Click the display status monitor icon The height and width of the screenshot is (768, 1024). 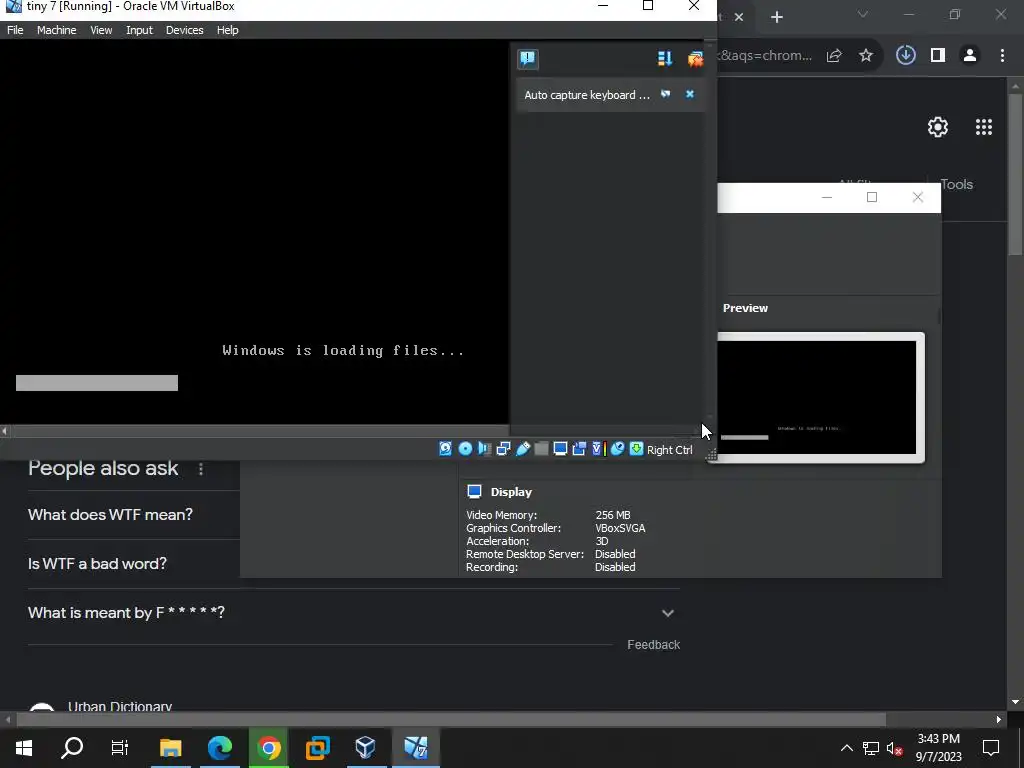560,449
